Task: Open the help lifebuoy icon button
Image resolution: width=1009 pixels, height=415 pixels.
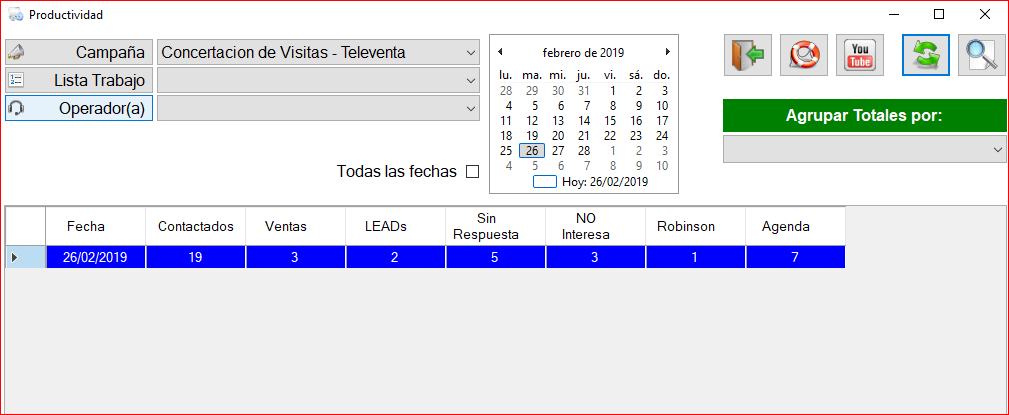Action: point(804,55)
